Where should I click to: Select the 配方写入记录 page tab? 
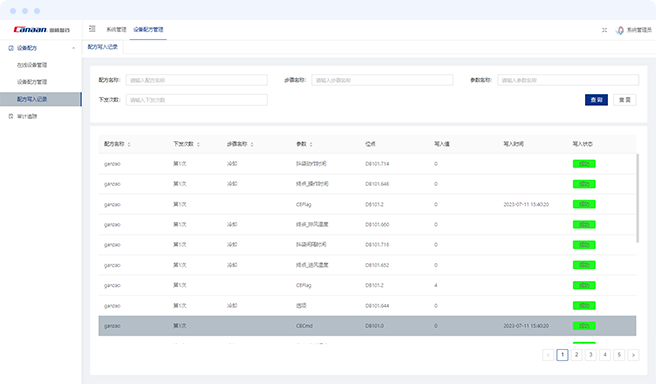pos(102,47)
